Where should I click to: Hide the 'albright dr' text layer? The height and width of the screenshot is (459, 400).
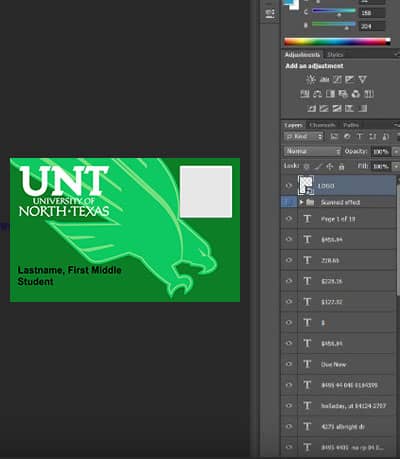click(x=289, y=426)
